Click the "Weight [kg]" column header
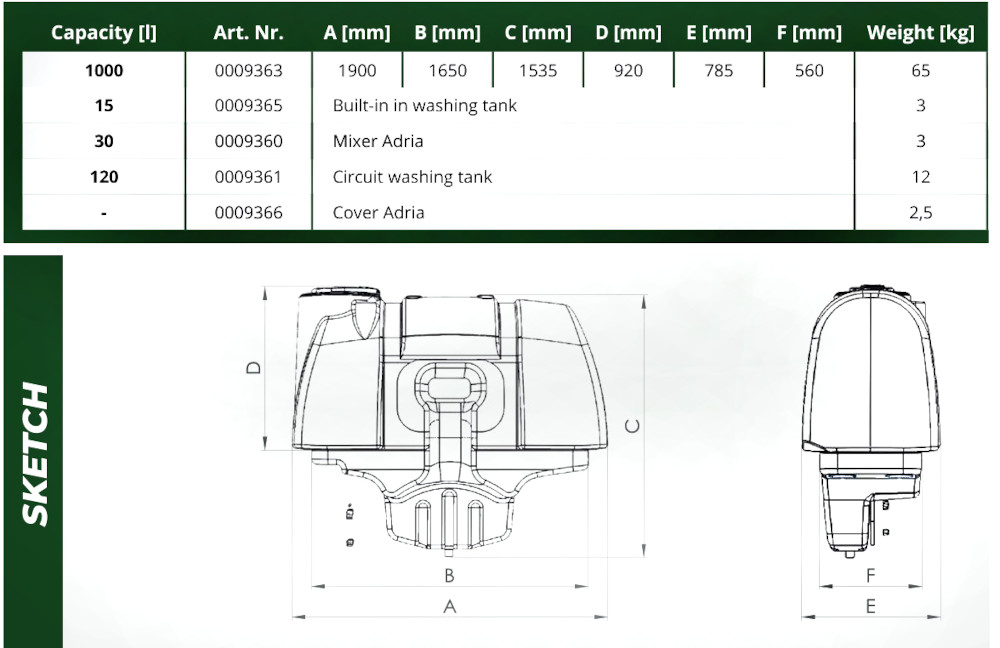The image size is (1000, 648). (x=920, y=33)
